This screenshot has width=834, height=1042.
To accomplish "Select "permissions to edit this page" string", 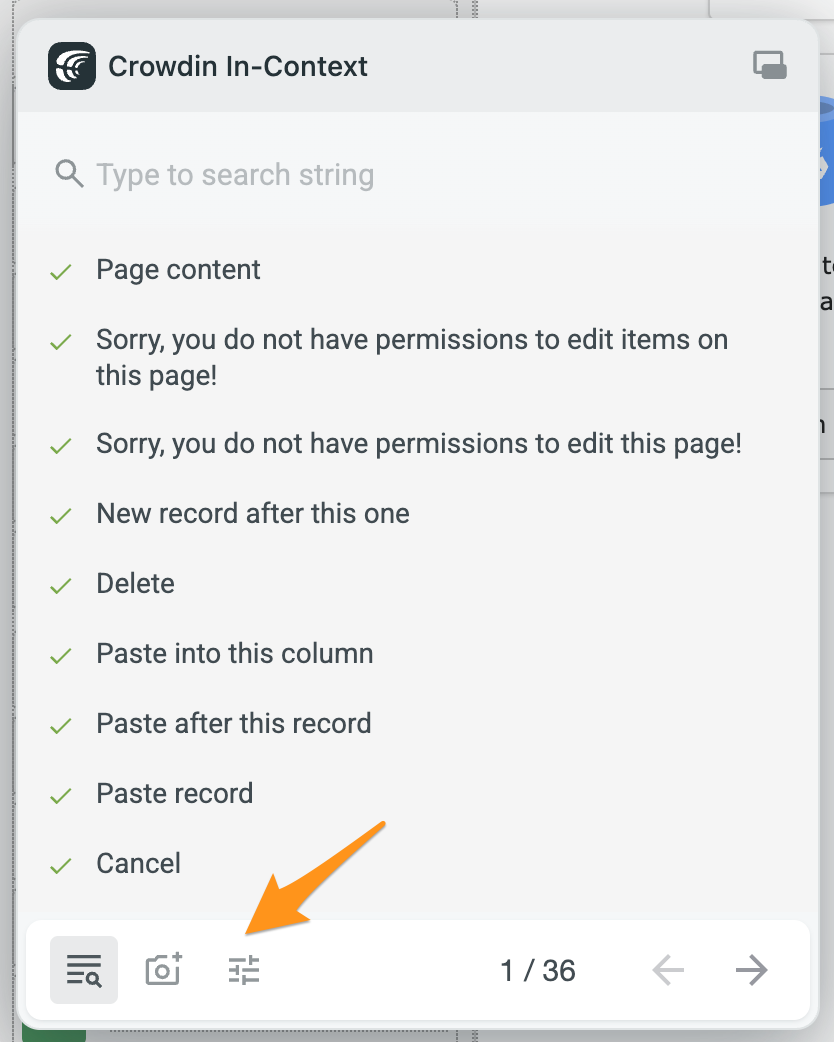I will (419, 444).
